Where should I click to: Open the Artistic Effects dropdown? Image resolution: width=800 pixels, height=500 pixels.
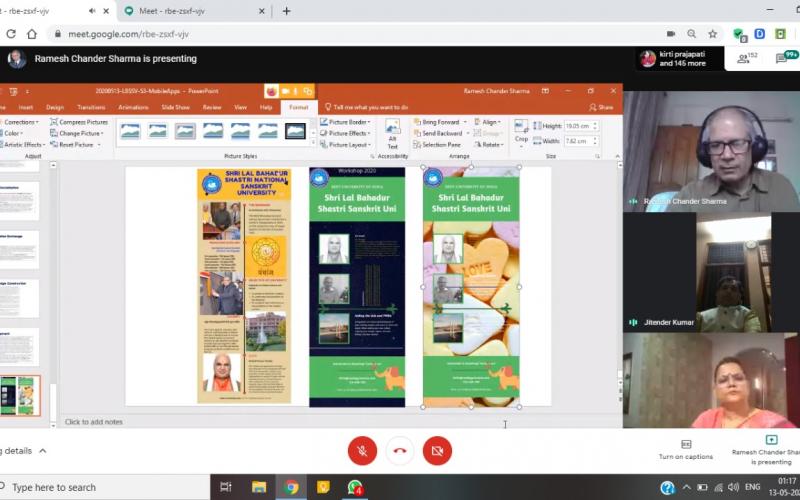point(22,145)
